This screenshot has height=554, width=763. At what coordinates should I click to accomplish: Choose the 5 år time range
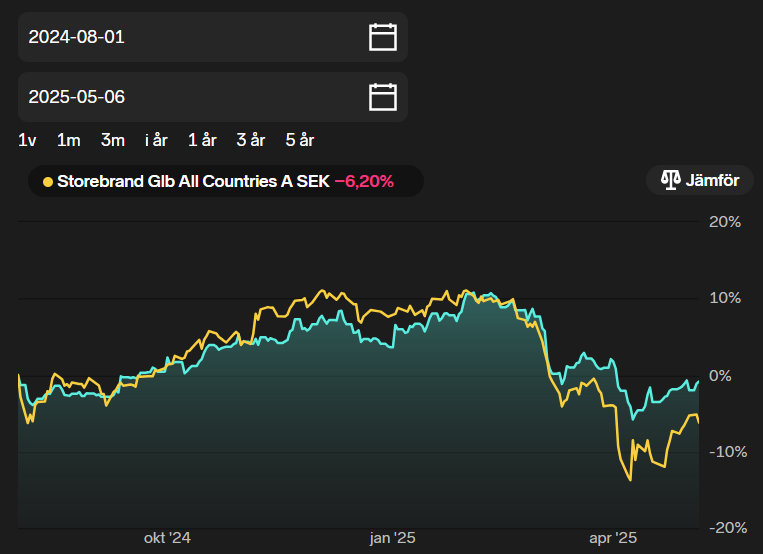299,140
